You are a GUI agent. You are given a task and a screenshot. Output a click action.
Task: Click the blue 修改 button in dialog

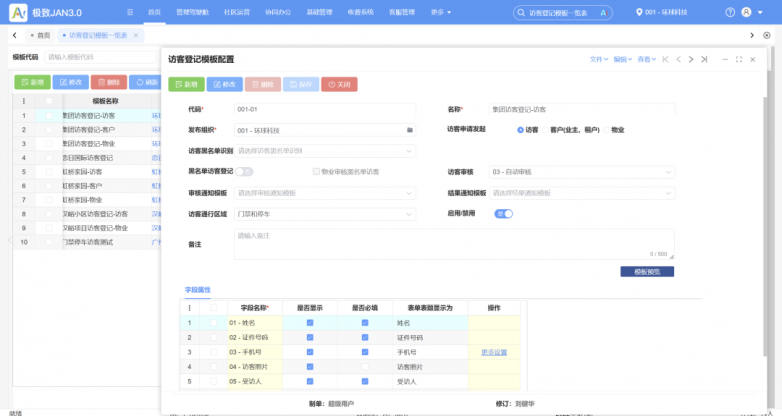pos(224,84)
